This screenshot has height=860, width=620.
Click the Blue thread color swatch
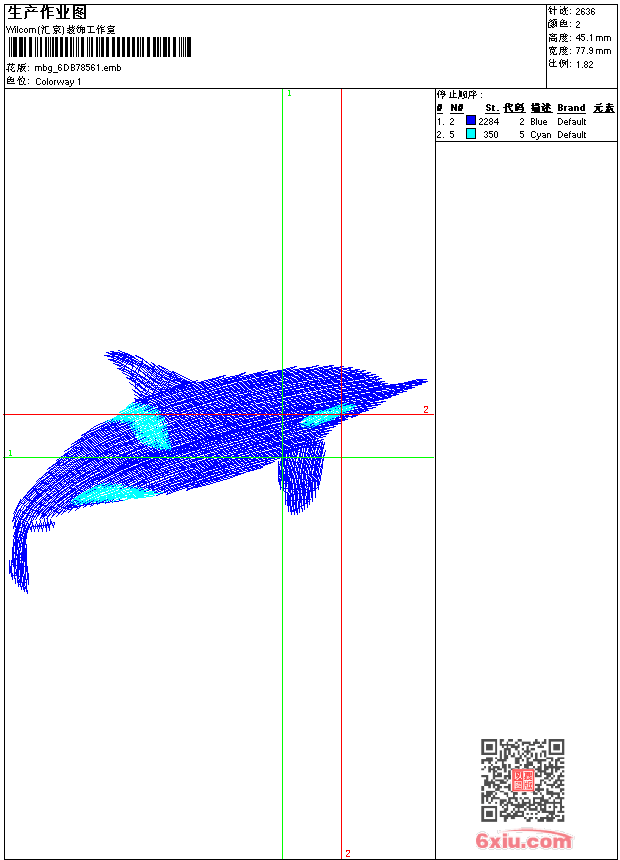(471, 121)
